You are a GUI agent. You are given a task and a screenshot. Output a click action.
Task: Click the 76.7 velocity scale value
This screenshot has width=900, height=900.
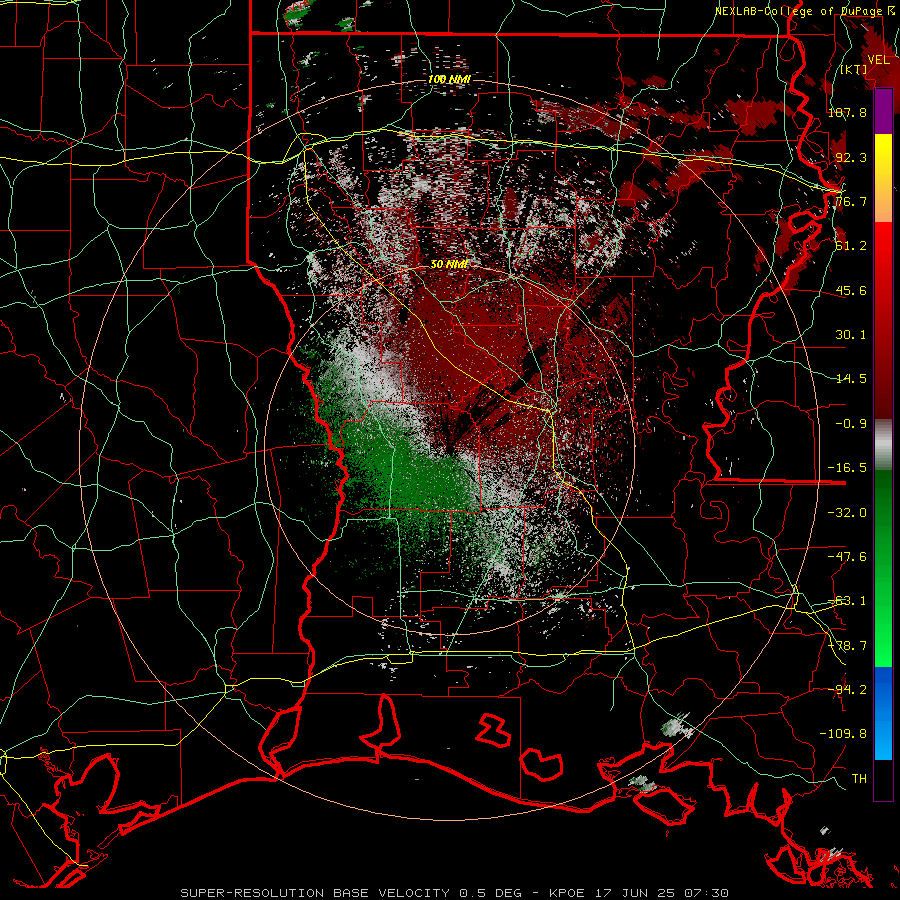coord(851,201)
